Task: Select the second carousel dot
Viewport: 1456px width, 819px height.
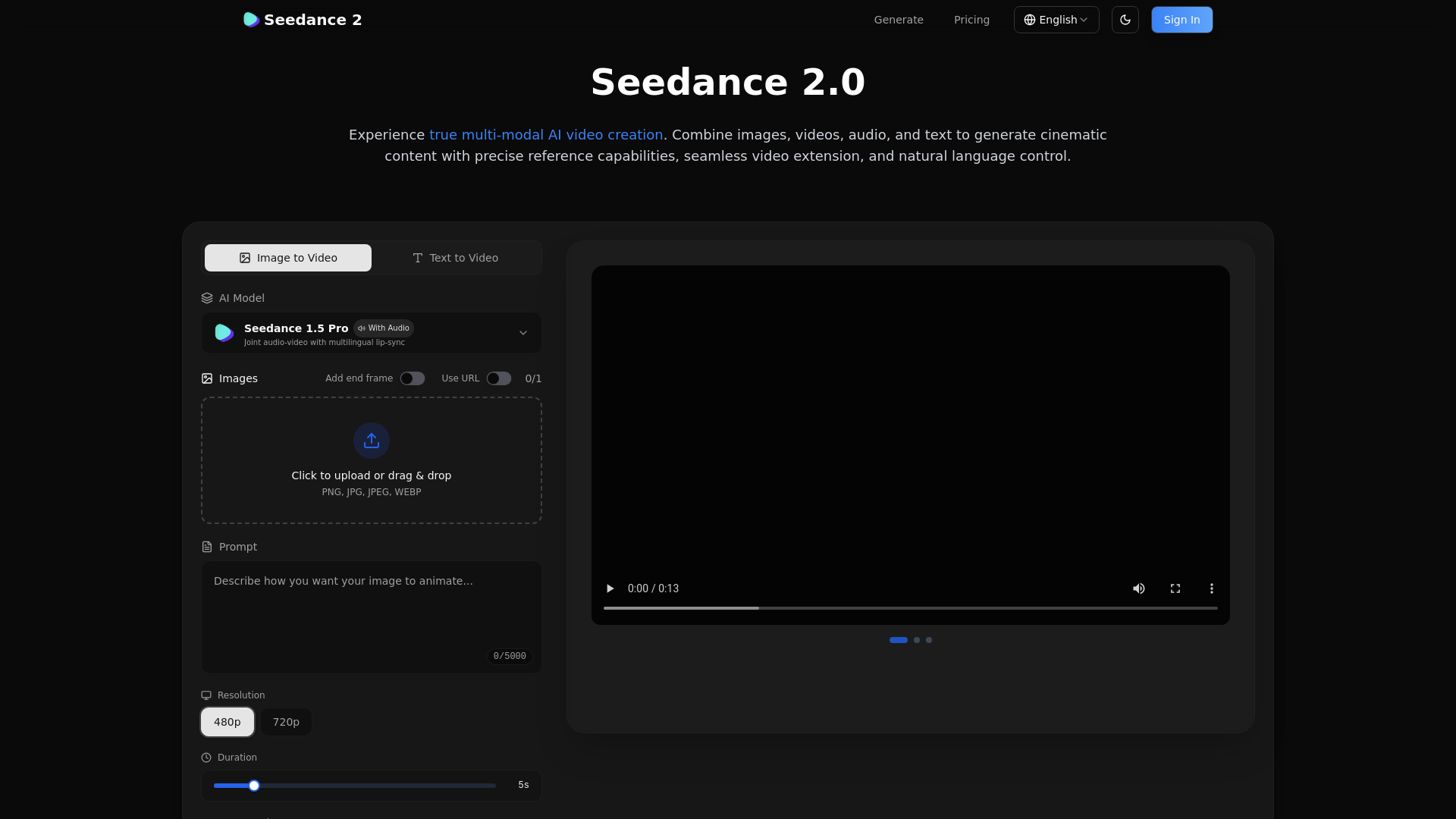Action: point(917,640)
